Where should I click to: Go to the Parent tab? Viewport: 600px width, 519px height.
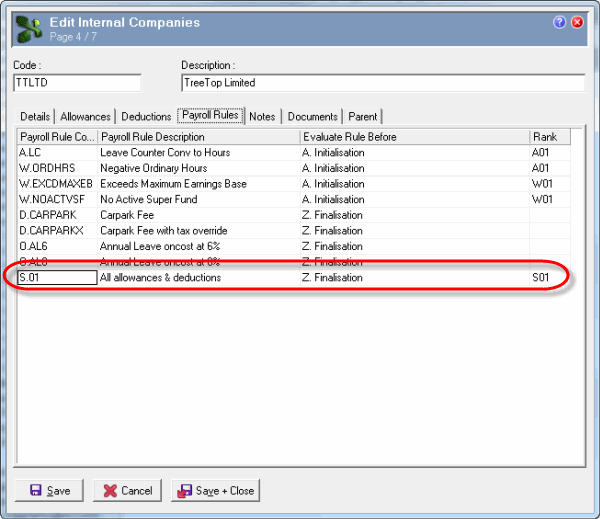point(363,117)
